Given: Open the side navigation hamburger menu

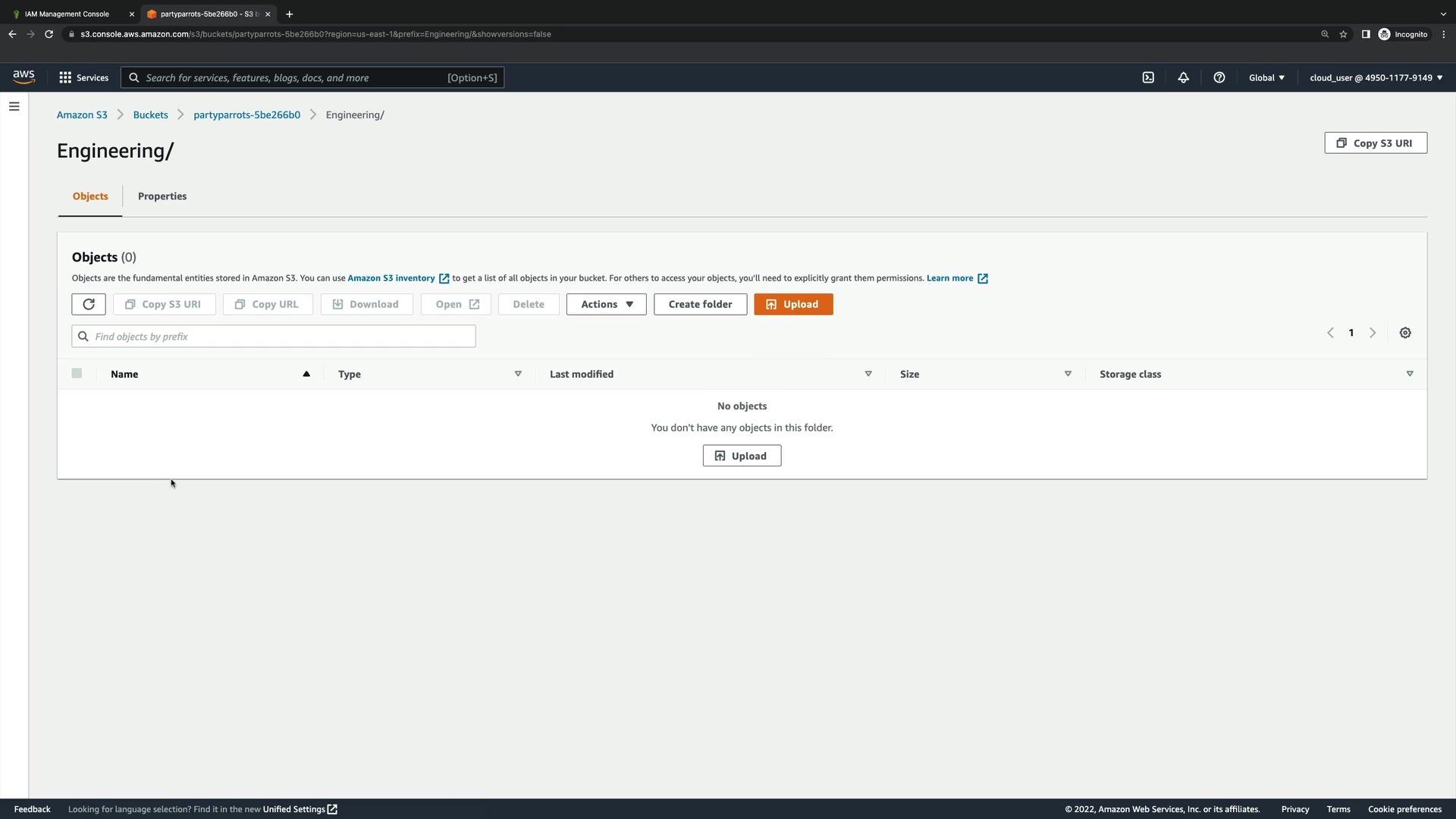Looking at the screenshot, I should (14, 107).
